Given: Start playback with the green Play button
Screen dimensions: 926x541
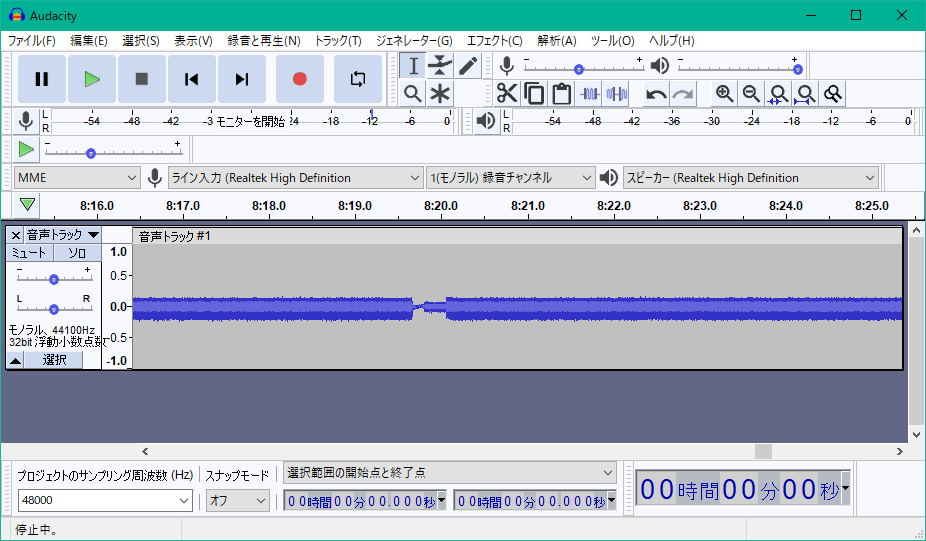Looking at the screenshot, I should pyautogui.click(x=92, y=79).
